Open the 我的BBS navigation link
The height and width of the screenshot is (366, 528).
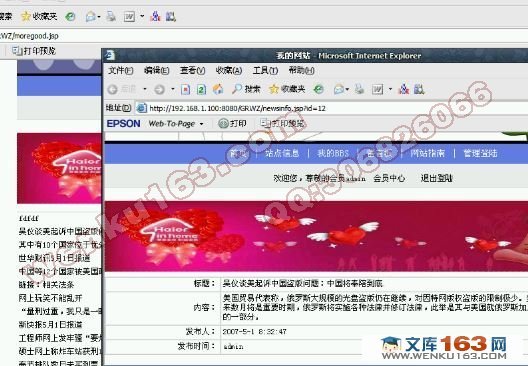click(333, 154)
